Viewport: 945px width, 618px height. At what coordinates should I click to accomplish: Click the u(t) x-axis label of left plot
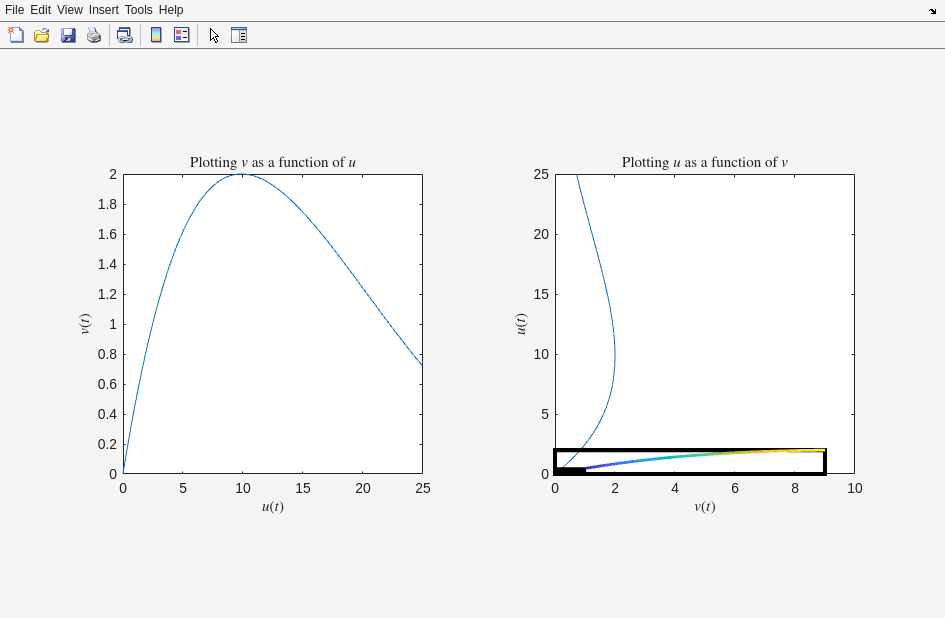[272, 506]
